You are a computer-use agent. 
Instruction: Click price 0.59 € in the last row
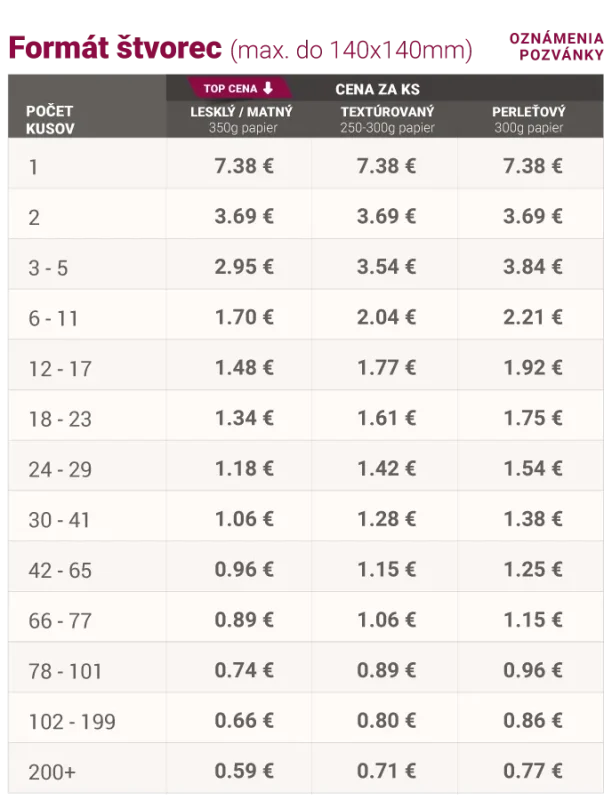tap(243, 770)
